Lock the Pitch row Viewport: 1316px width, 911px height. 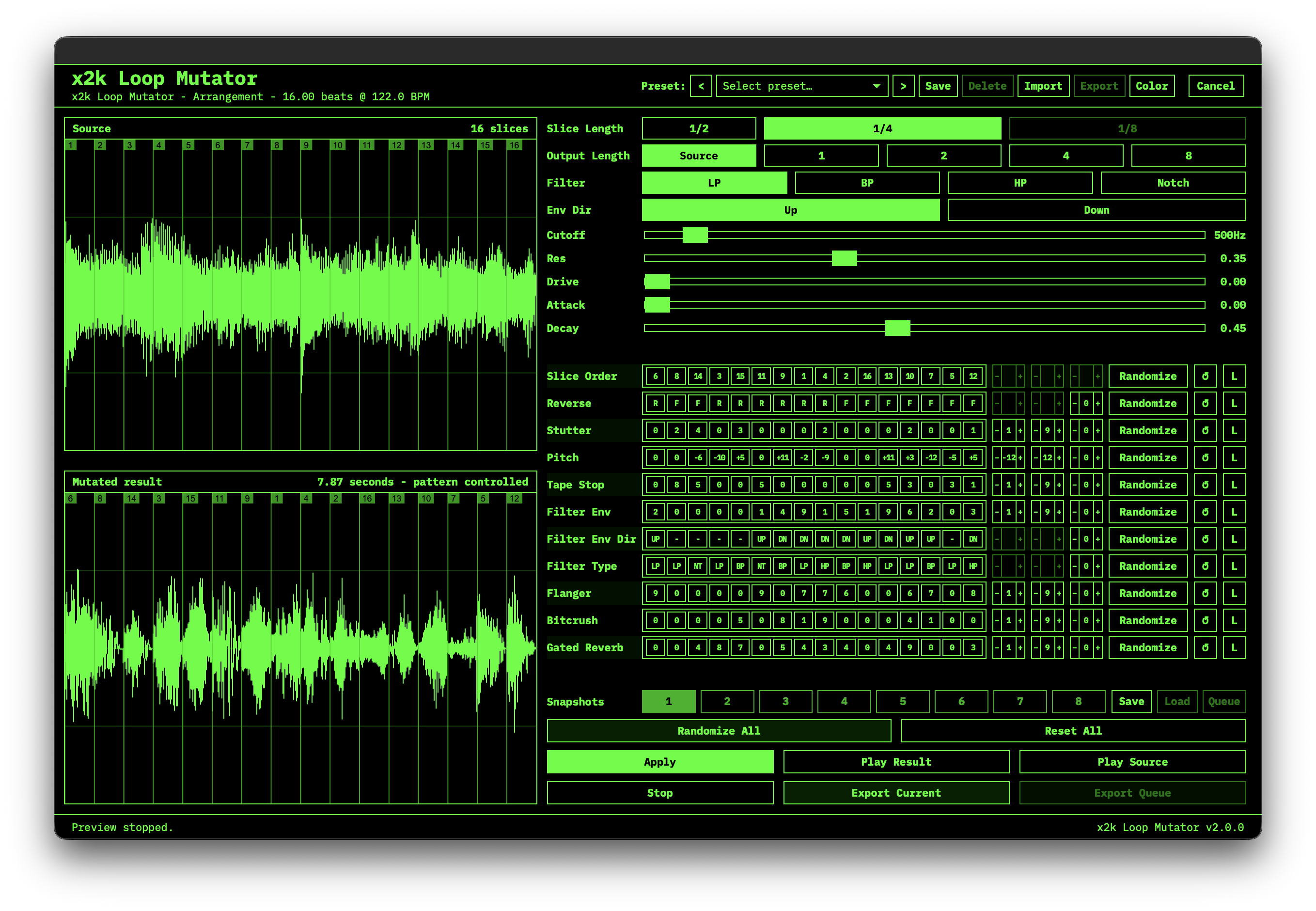[1234, 458]
